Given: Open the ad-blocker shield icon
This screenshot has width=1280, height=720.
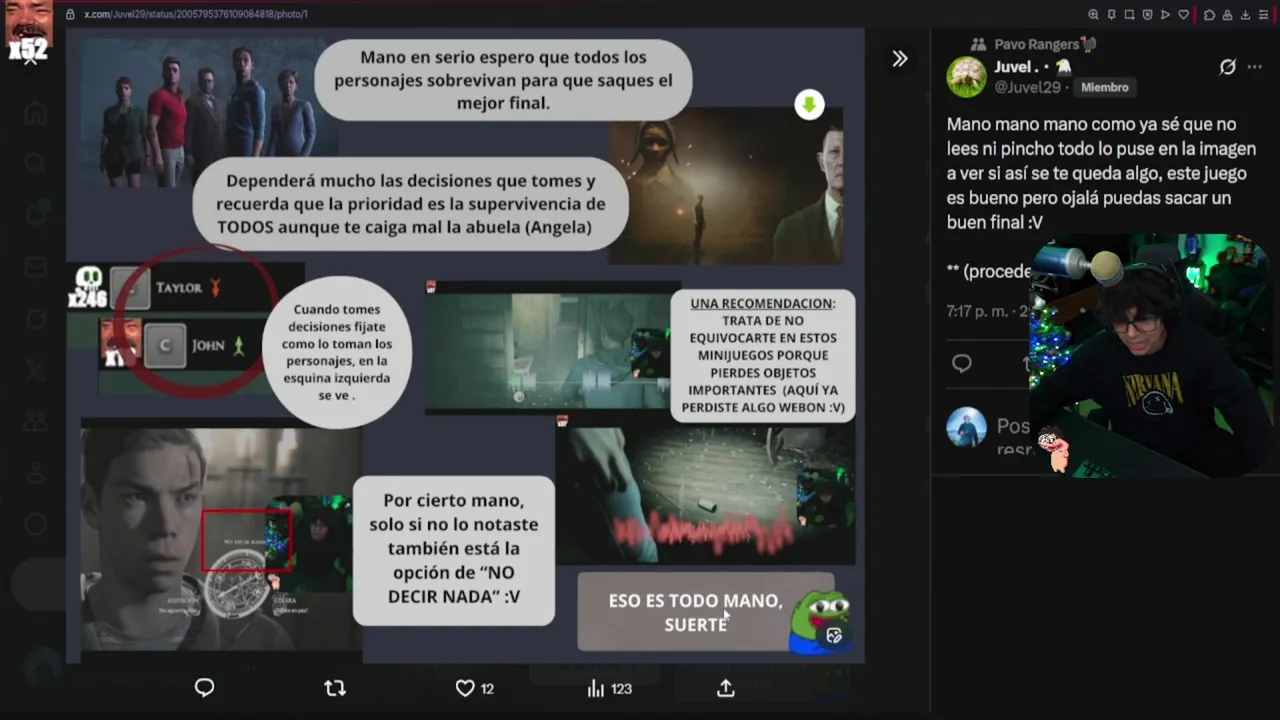Looking at the screenshot, I should point(1147,15).
